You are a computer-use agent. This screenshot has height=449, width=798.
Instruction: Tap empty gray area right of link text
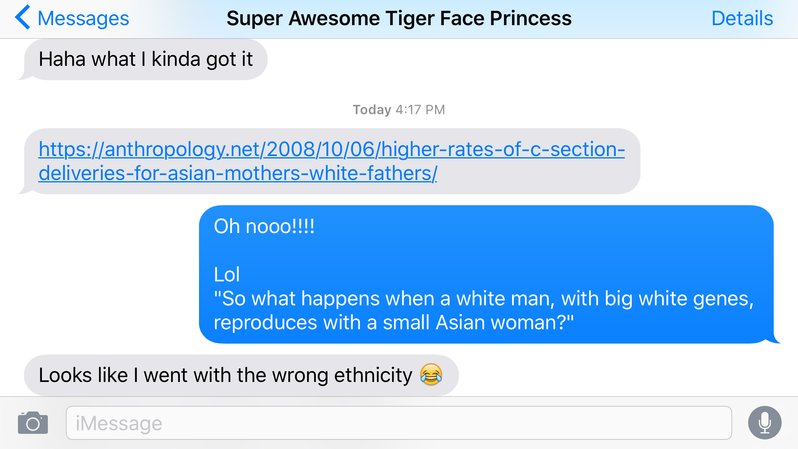click(534, 174)
